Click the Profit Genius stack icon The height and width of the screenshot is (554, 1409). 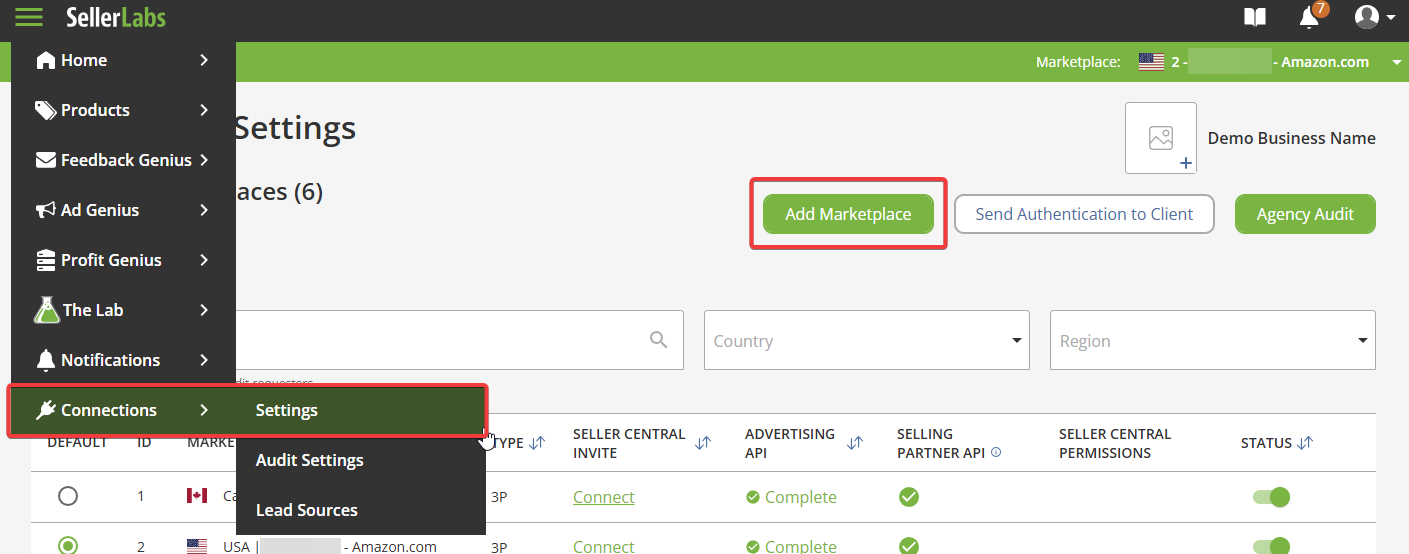(x=46, y=260)
